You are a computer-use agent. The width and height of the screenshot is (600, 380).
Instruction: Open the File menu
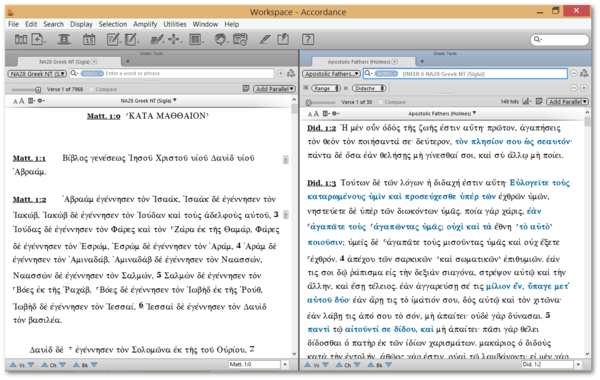13,24
